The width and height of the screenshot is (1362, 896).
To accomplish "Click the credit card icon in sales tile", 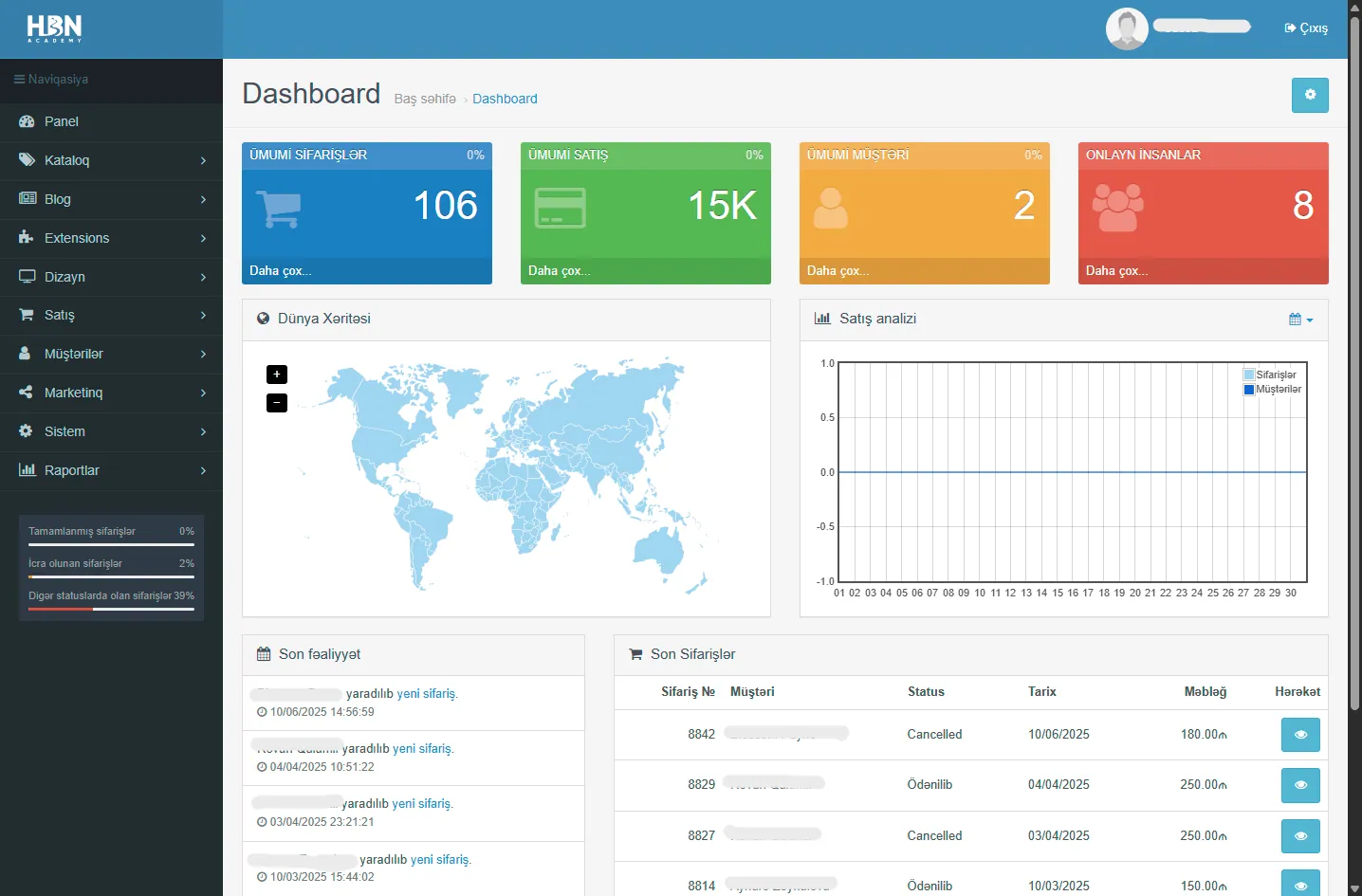I will [560, 208].
